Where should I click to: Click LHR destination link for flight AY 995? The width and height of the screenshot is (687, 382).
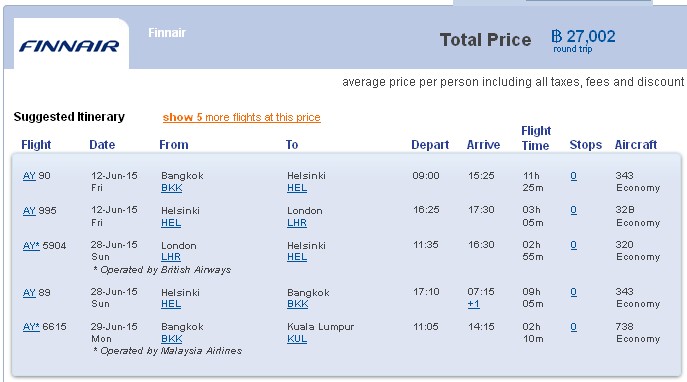297,223
